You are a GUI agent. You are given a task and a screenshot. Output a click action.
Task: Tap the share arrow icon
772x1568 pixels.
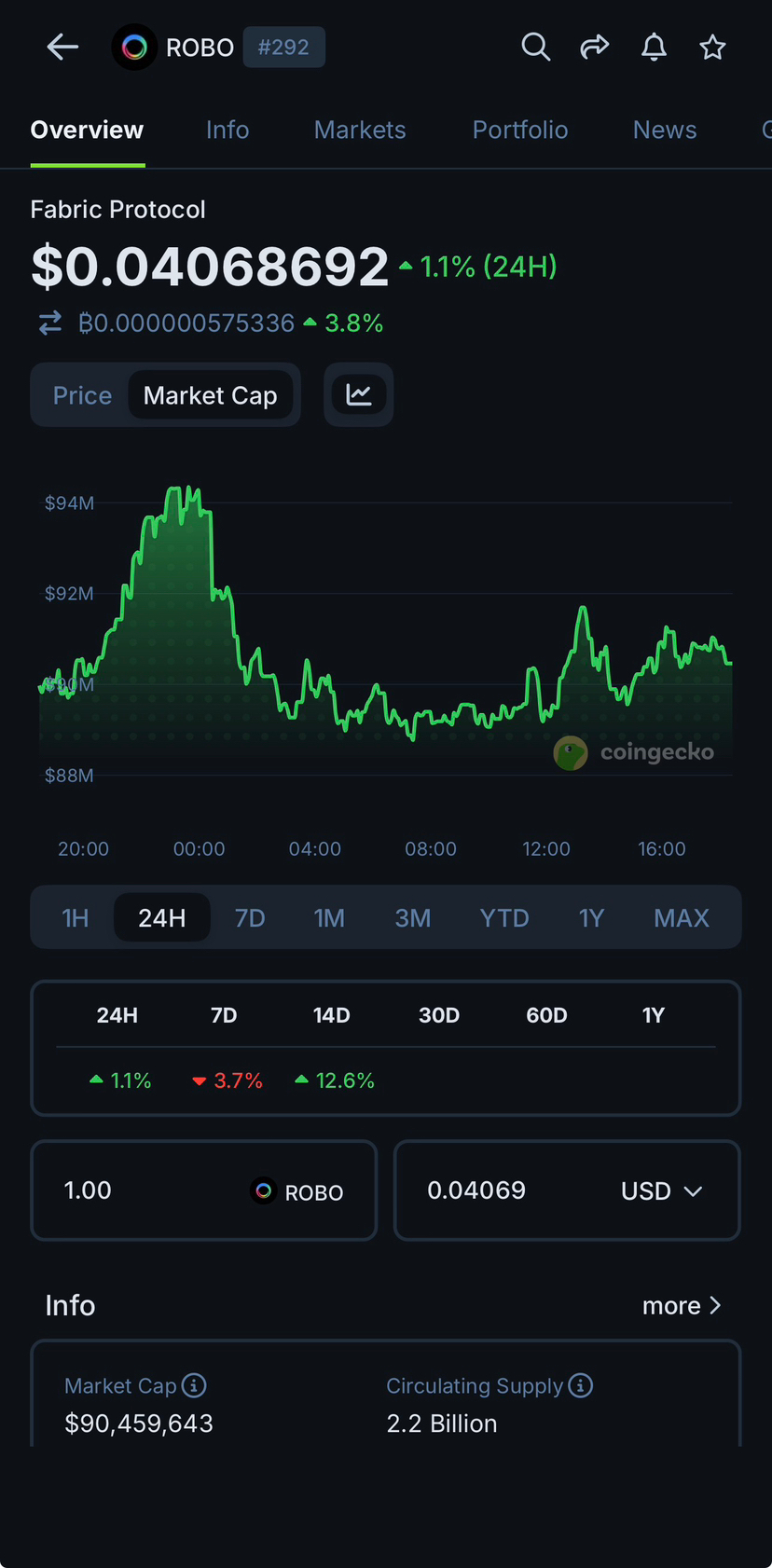pos(595,47)
